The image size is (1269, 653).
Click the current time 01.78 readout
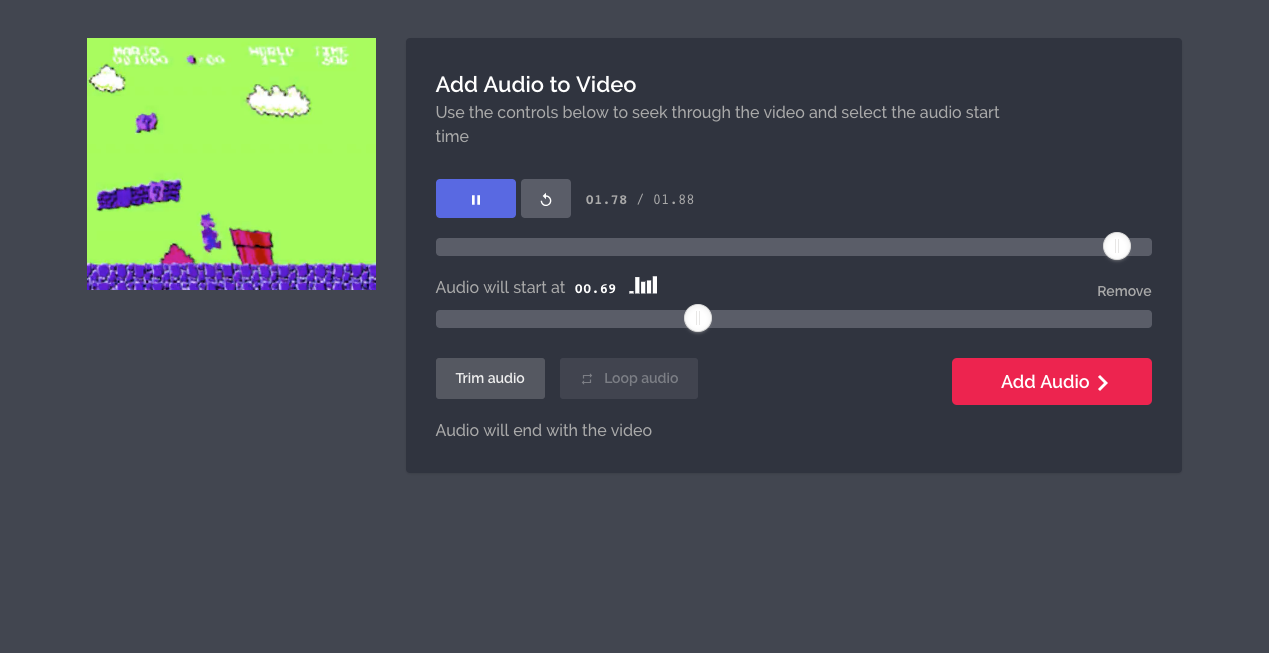coord(607,200)
